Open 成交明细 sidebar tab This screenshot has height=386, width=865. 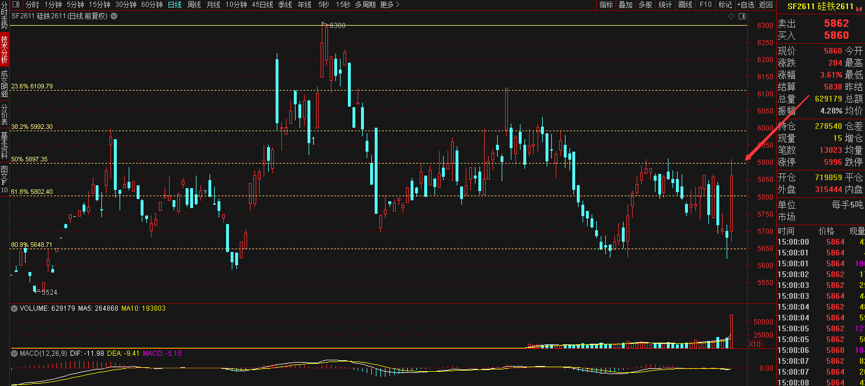pos(4,83)
